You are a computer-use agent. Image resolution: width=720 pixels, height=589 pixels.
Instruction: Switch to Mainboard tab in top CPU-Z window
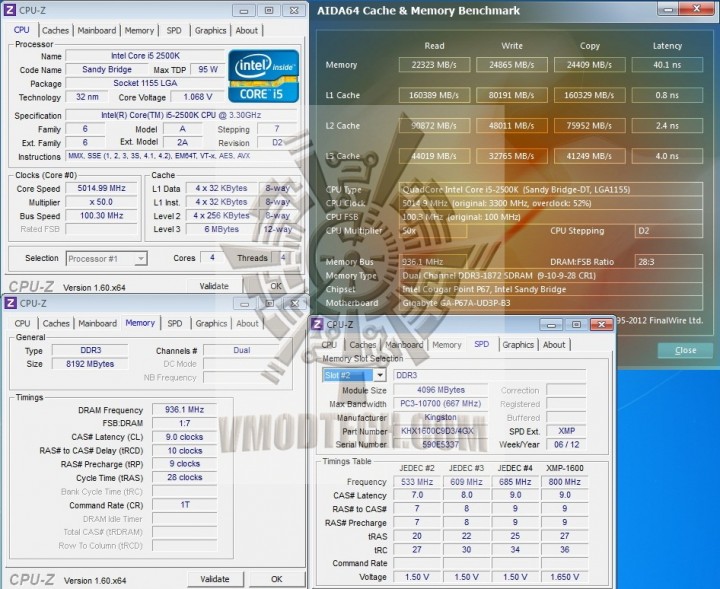pyautogui.click(x=96, y=31)
